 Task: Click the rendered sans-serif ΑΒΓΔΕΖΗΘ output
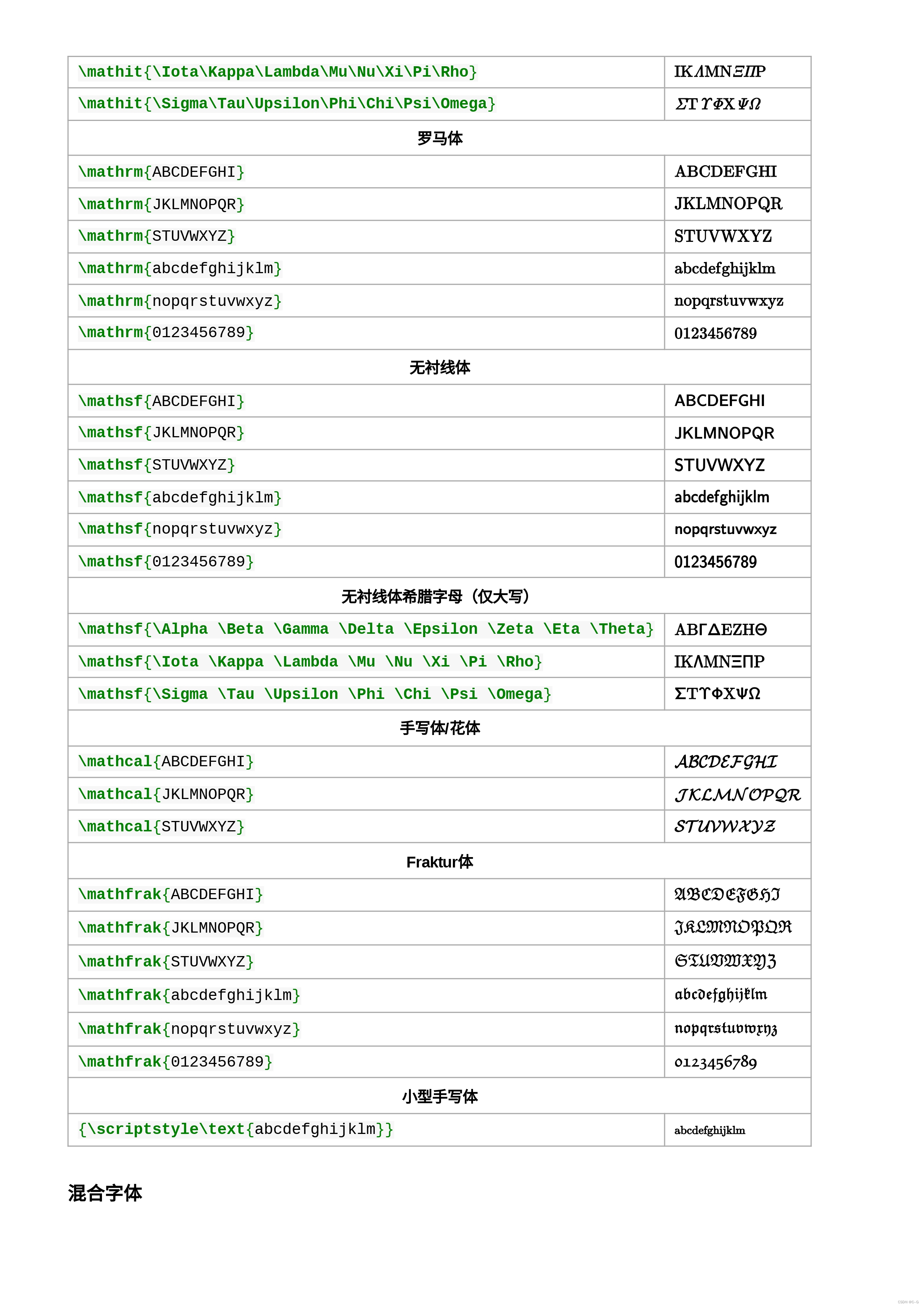pos(721,630)
